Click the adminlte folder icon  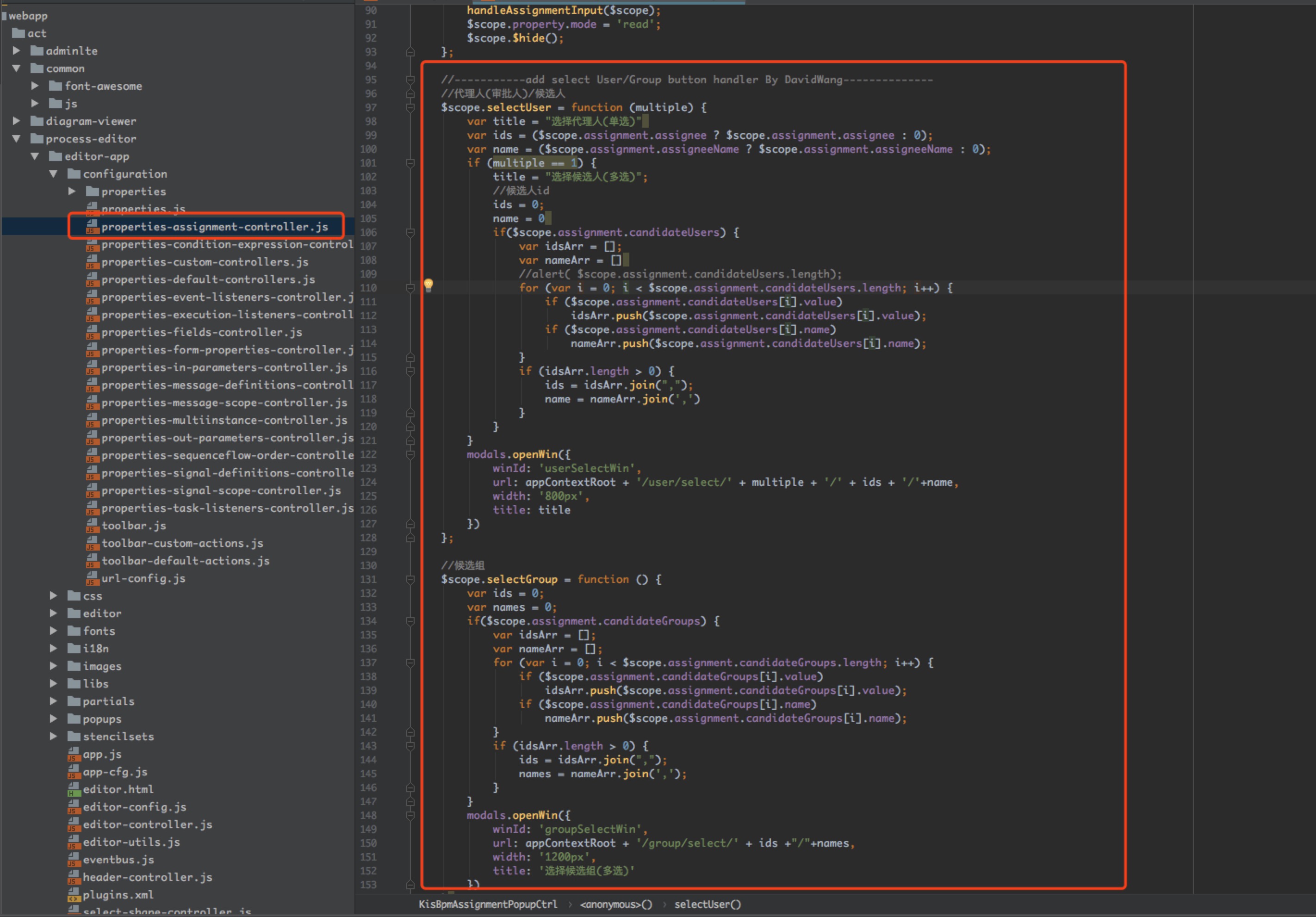[x=37, y=50]
